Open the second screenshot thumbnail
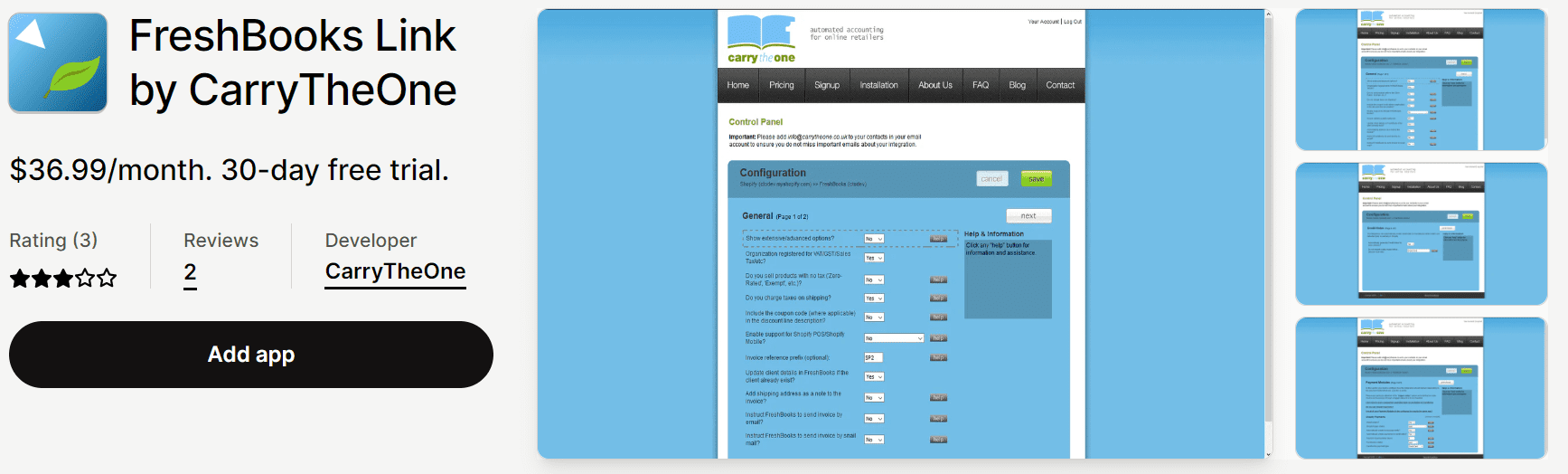 [x=1422, y=234]
